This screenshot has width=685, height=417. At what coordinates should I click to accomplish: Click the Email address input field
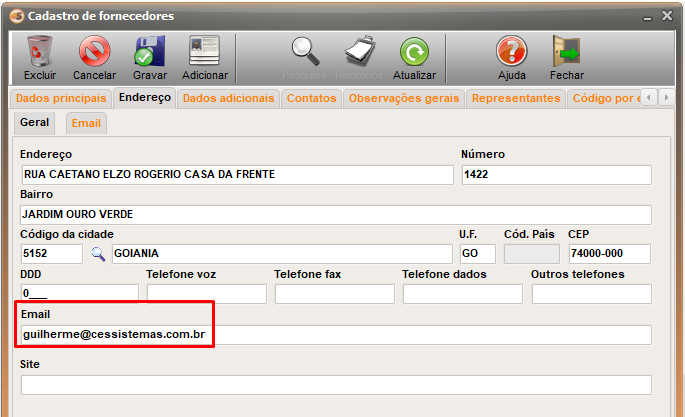pos(336,335)
